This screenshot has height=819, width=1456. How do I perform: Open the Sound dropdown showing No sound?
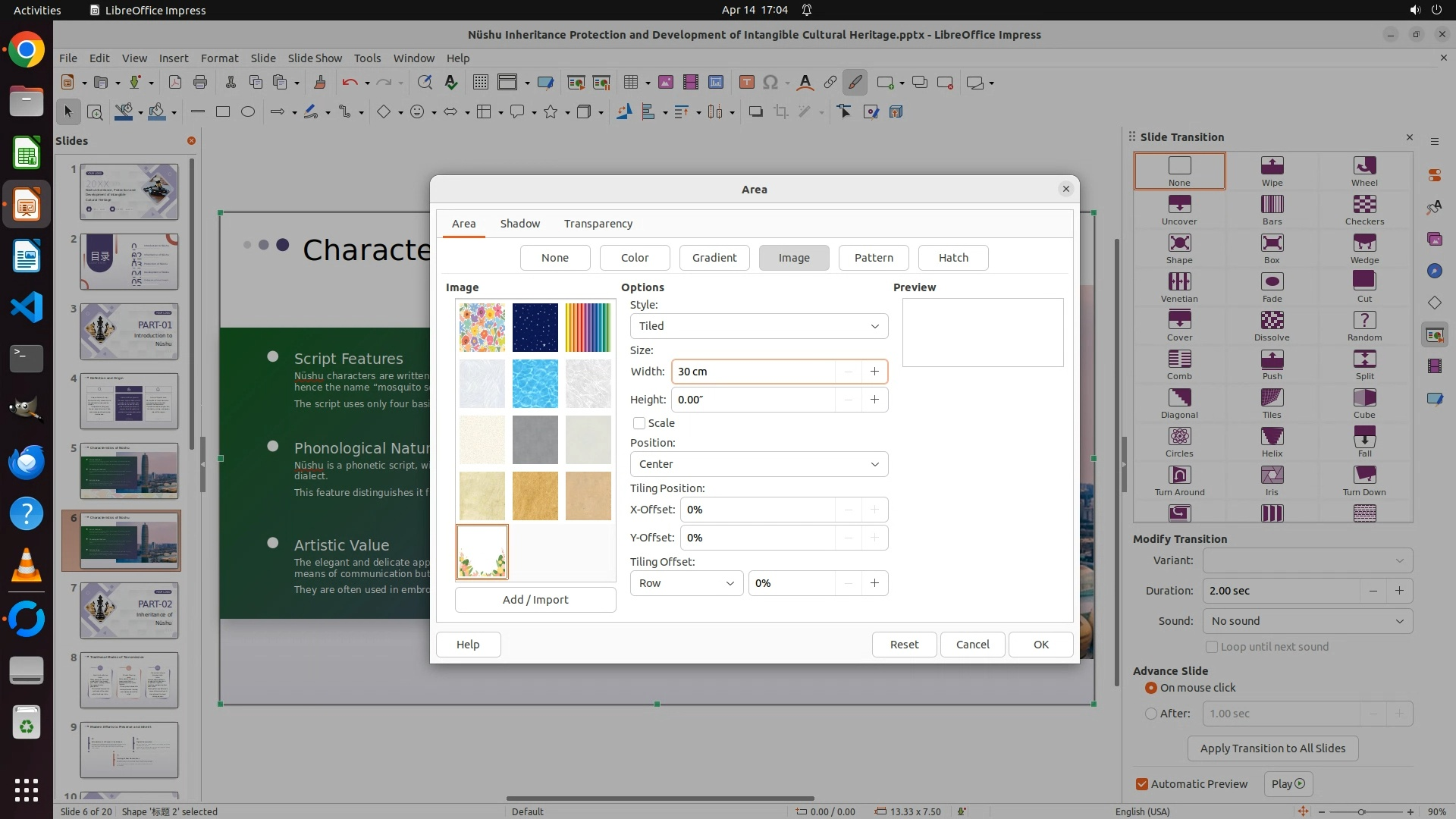pos(1307,621)
